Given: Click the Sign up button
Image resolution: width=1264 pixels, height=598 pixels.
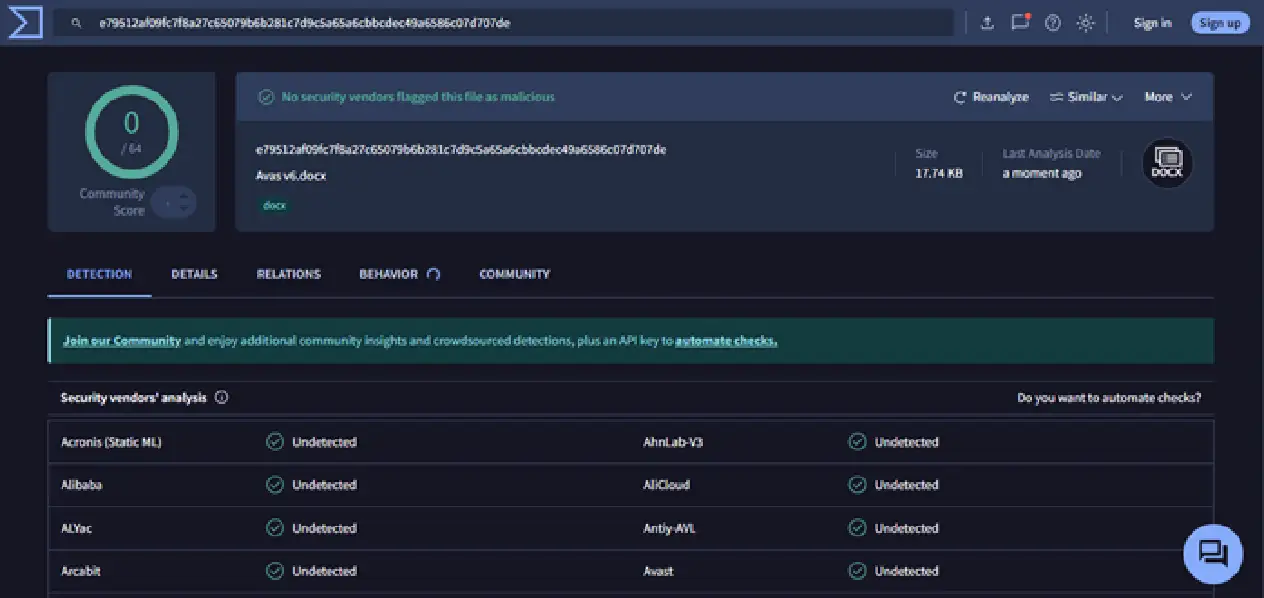Looking at the screenshot, I should pos(1220,23).
